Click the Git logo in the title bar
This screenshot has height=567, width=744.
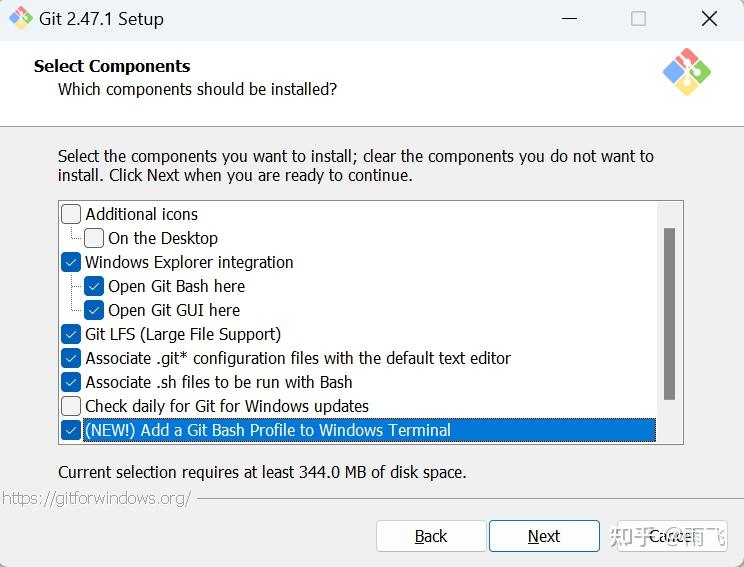tap(21, 19)
